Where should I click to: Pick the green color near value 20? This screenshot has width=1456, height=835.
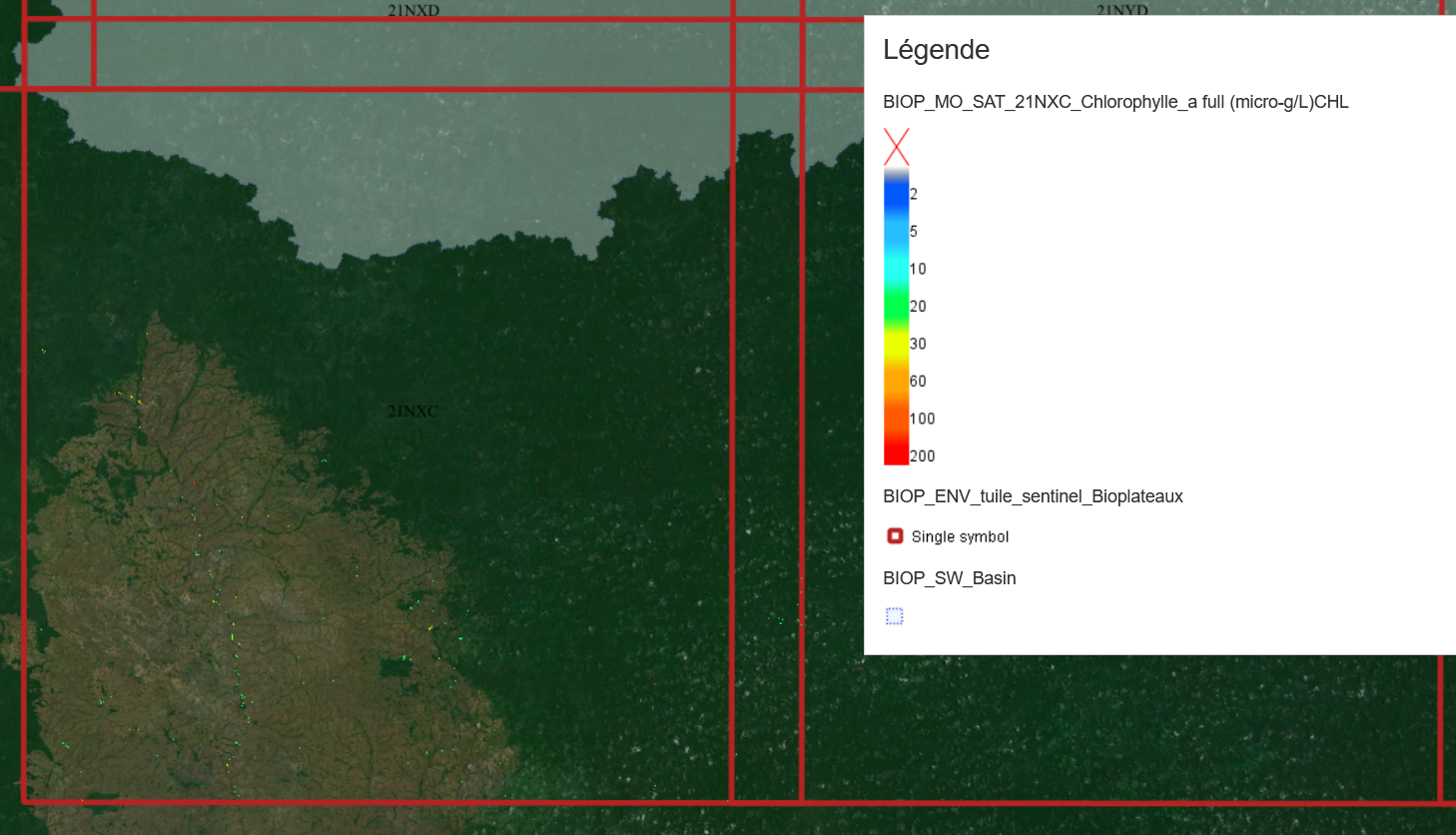coord(896,306)
